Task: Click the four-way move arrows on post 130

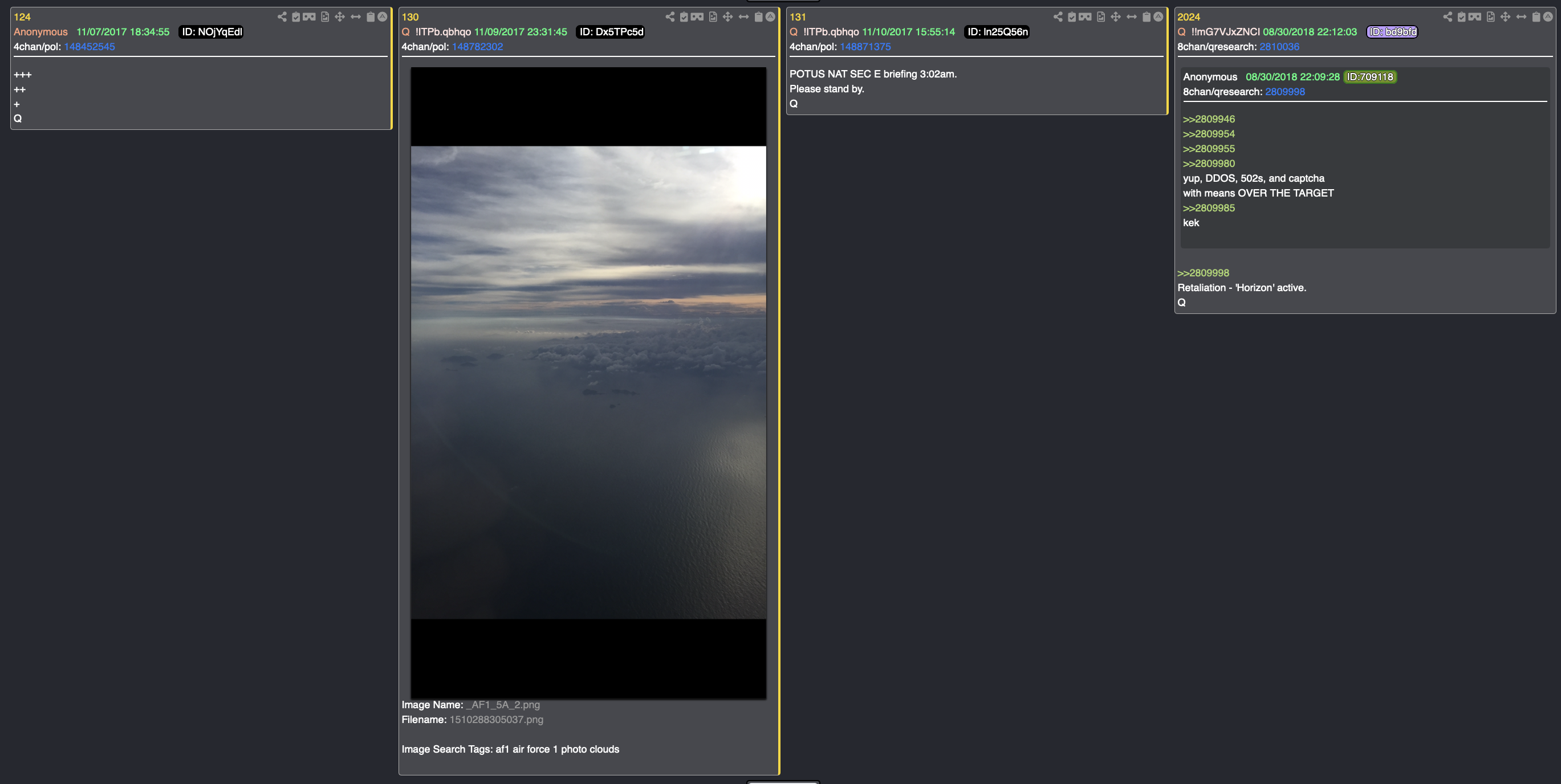Action: coord(728,17)
